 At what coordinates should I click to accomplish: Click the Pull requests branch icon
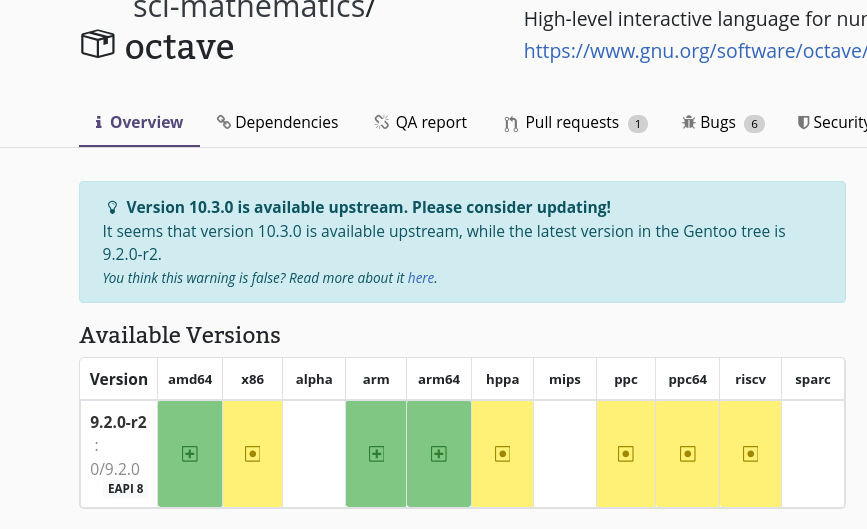click(511, 124)
